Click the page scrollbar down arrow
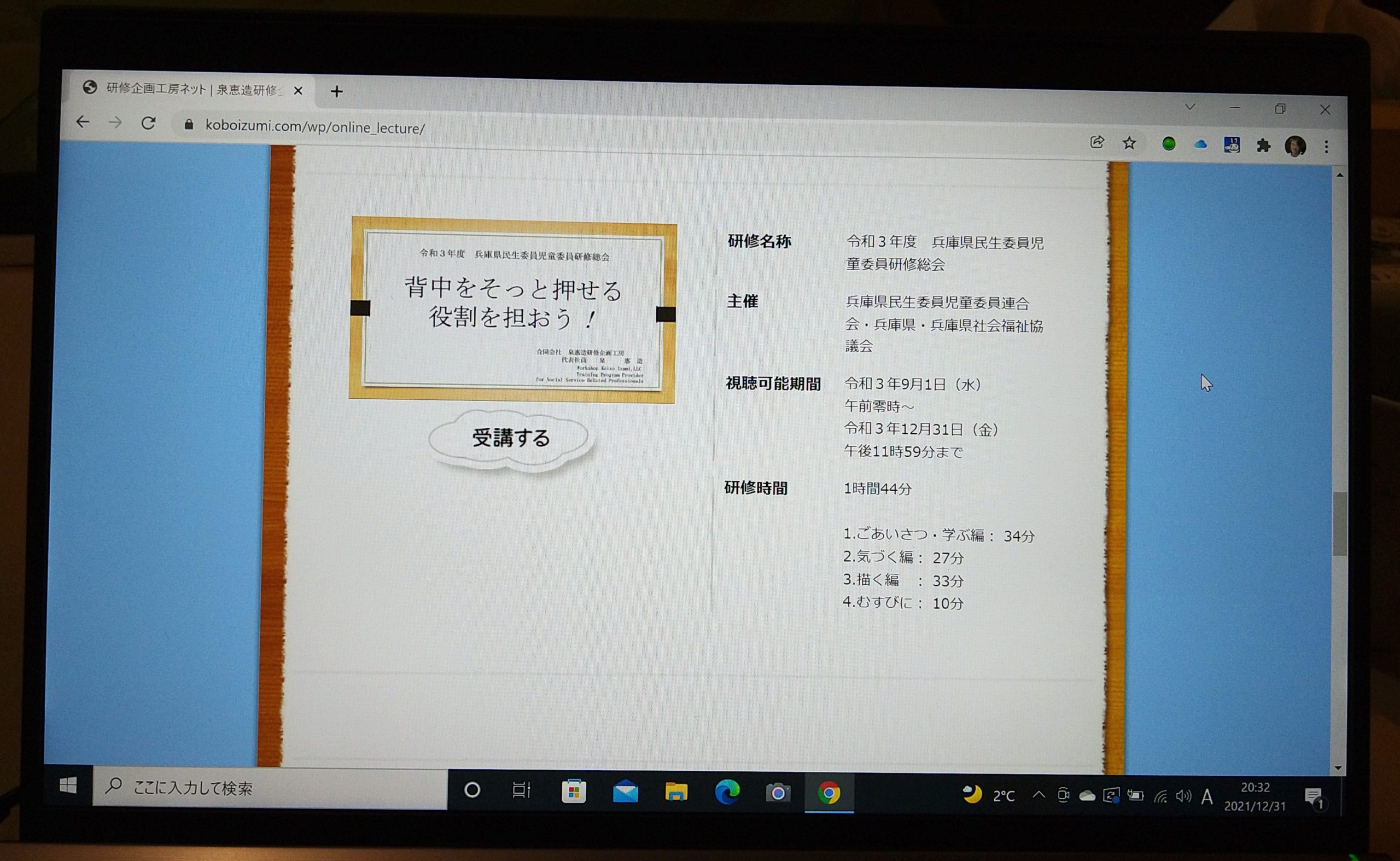1400x861 pixels. tap(1338, 768)
